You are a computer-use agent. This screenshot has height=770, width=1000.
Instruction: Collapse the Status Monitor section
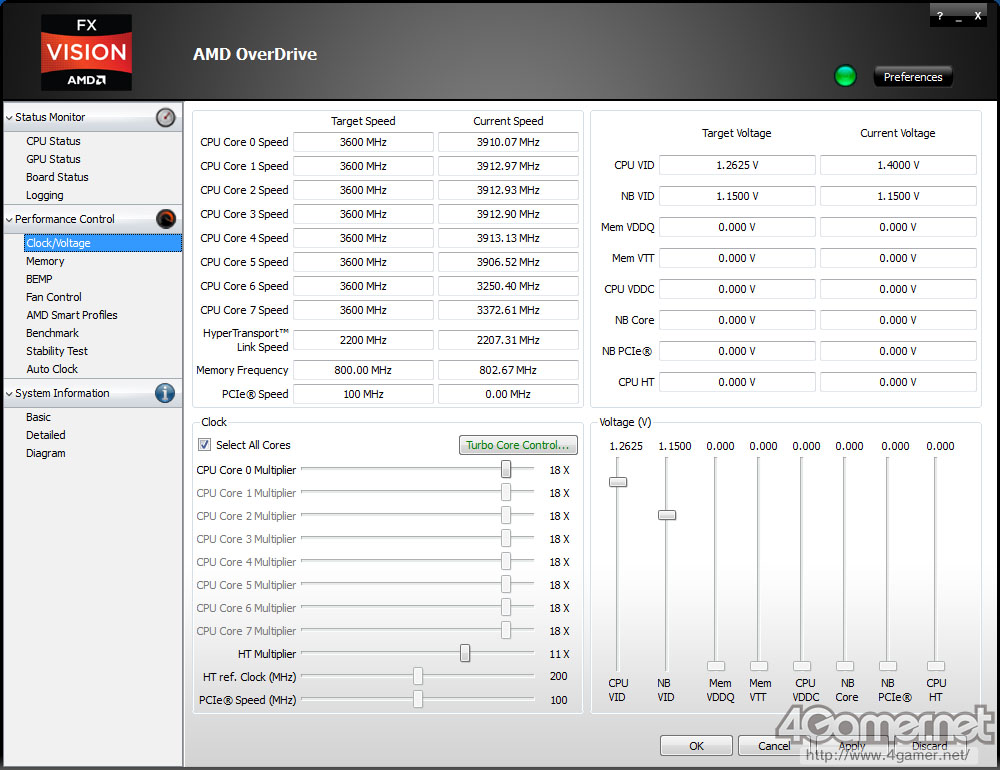click(x=9, y=118)
